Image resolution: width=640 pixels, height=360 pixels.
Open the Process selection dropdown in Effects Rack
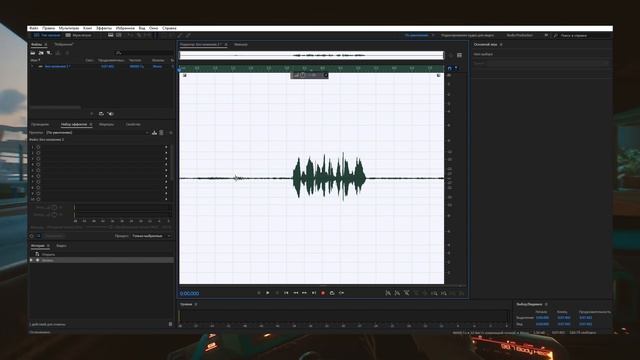point(151,236)
